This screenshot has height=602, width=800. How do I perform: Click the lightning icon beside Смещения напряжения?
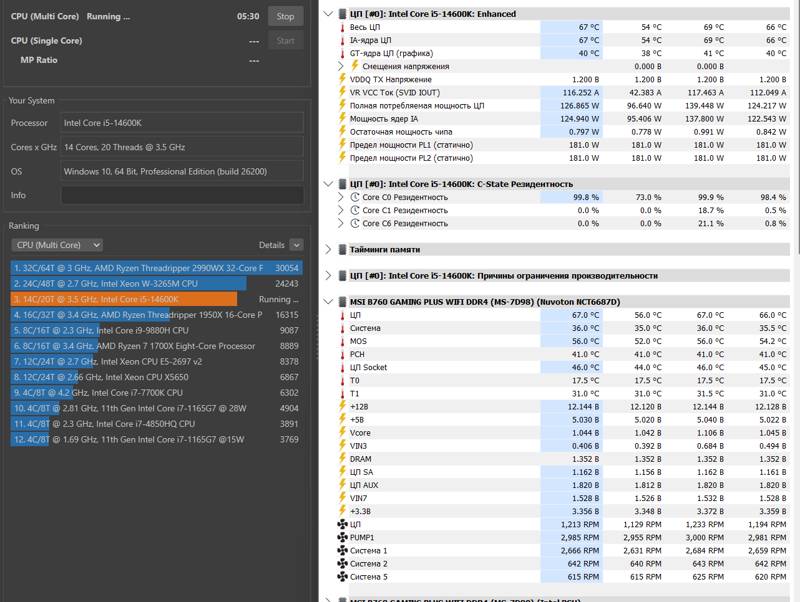click(x=355, y=66)
